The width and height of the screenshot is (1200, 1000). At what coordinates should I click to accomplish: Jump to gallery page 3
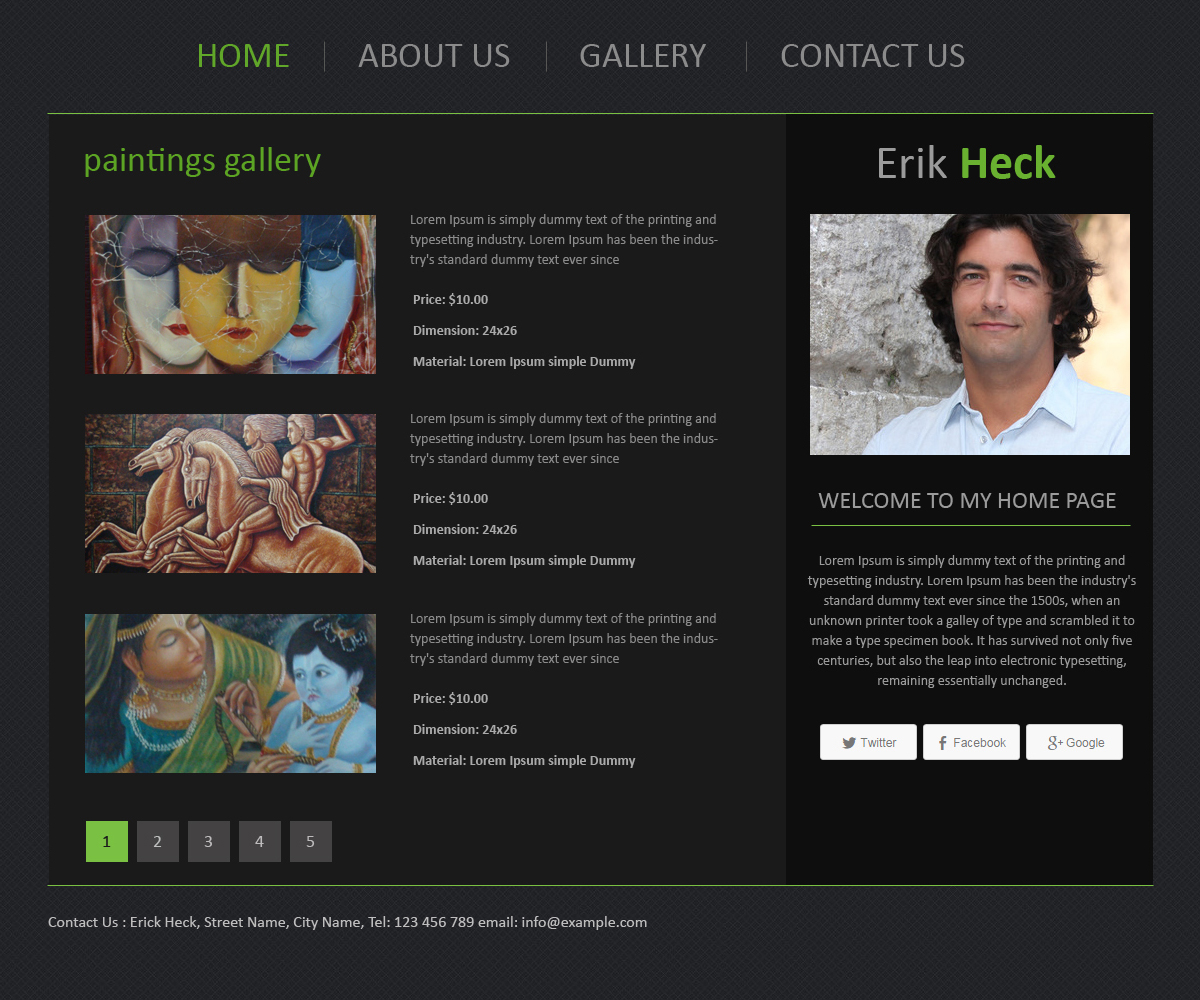tap(209, 841)
